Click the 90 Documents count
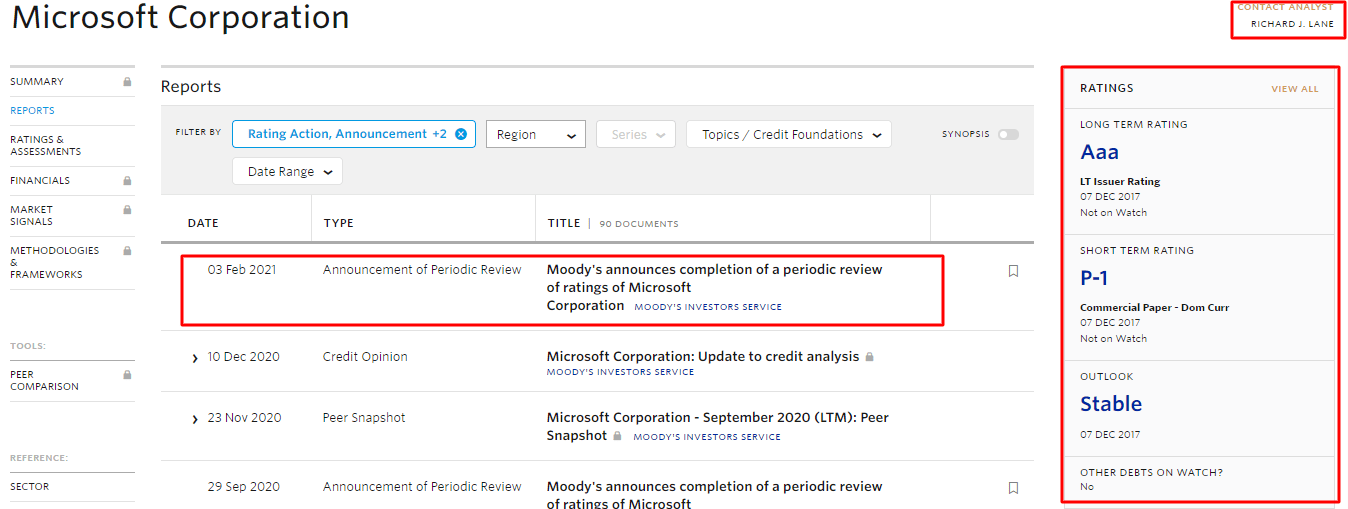 coord(639,224)
